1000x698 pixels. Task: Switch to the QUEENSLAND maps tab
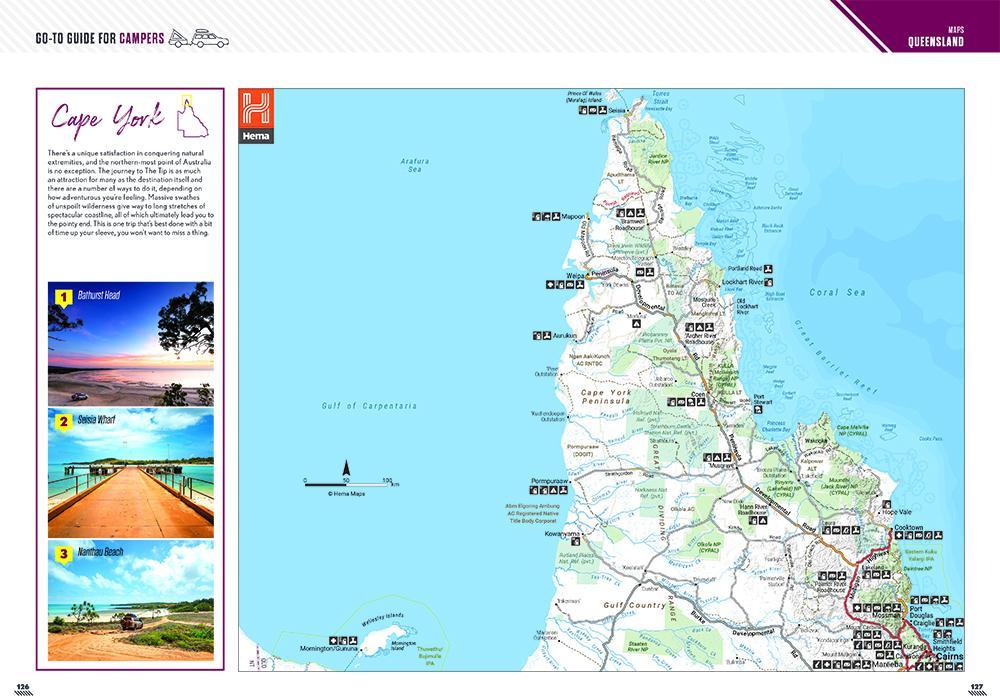tap(935, 40)
